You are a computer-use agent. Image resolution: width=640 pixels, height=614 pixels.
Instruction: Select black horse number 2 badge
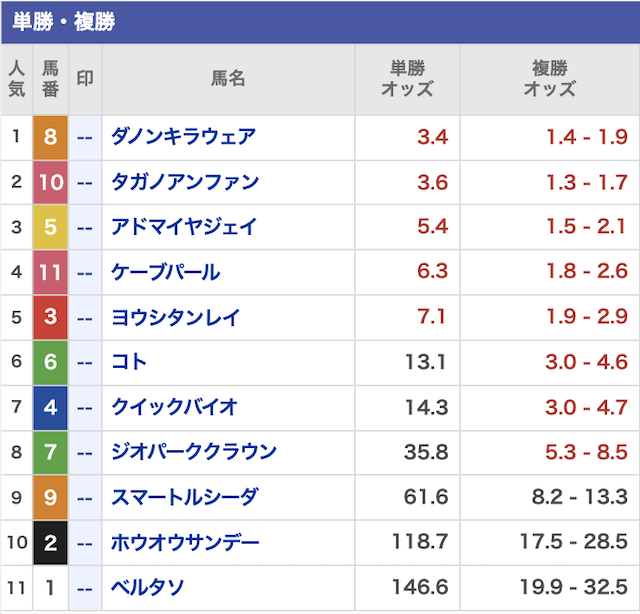click(50, 543)
